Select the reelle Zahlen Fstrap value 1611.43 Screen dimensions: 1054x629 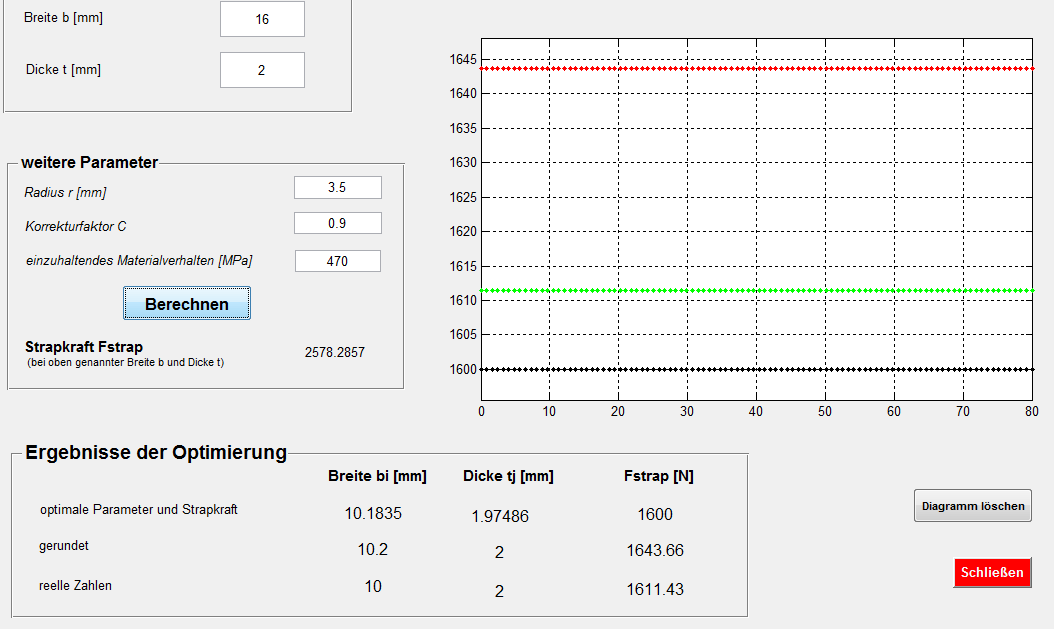click(655, 590)
